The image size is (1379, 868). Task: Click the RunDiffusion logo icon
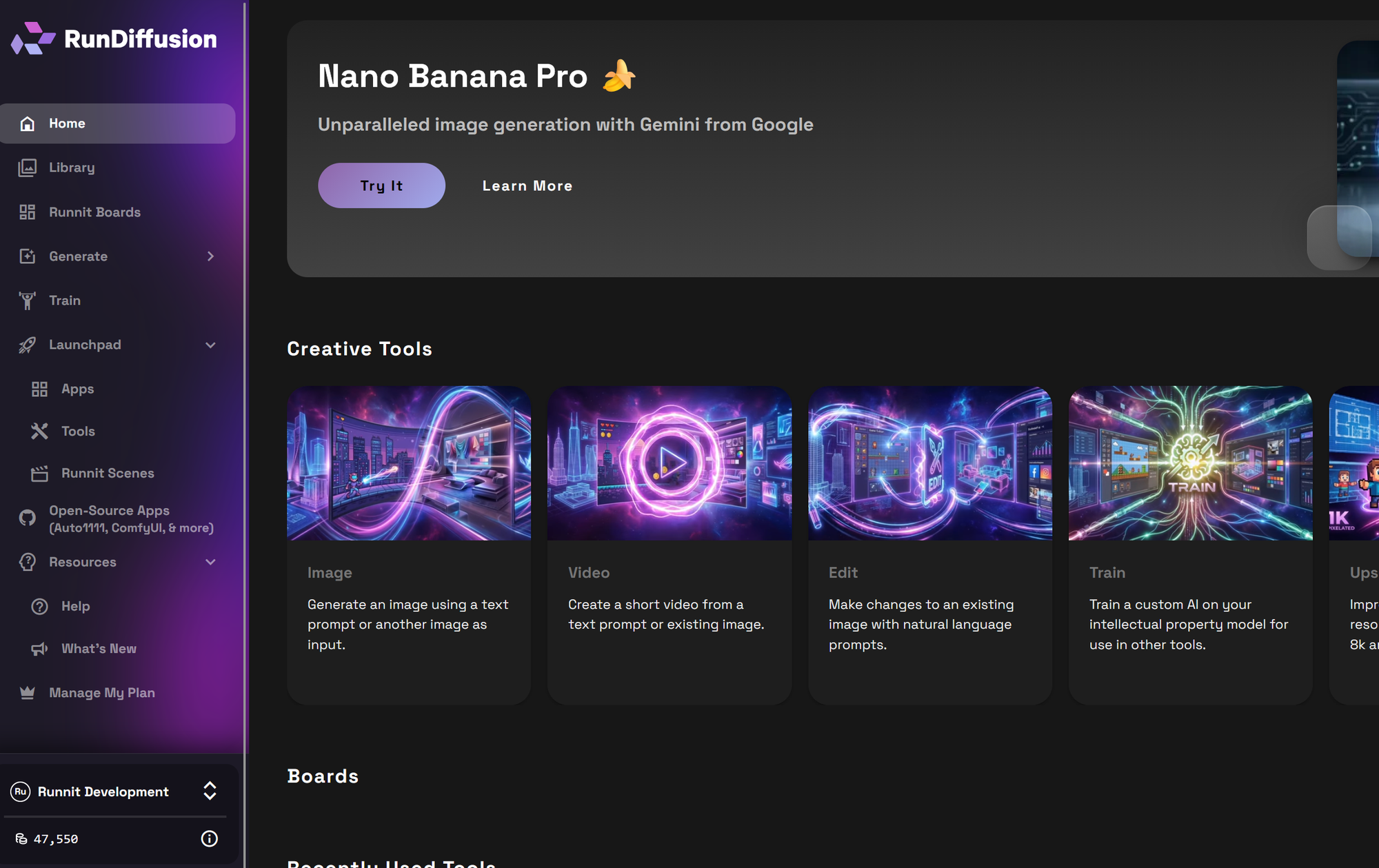(32, 39)
